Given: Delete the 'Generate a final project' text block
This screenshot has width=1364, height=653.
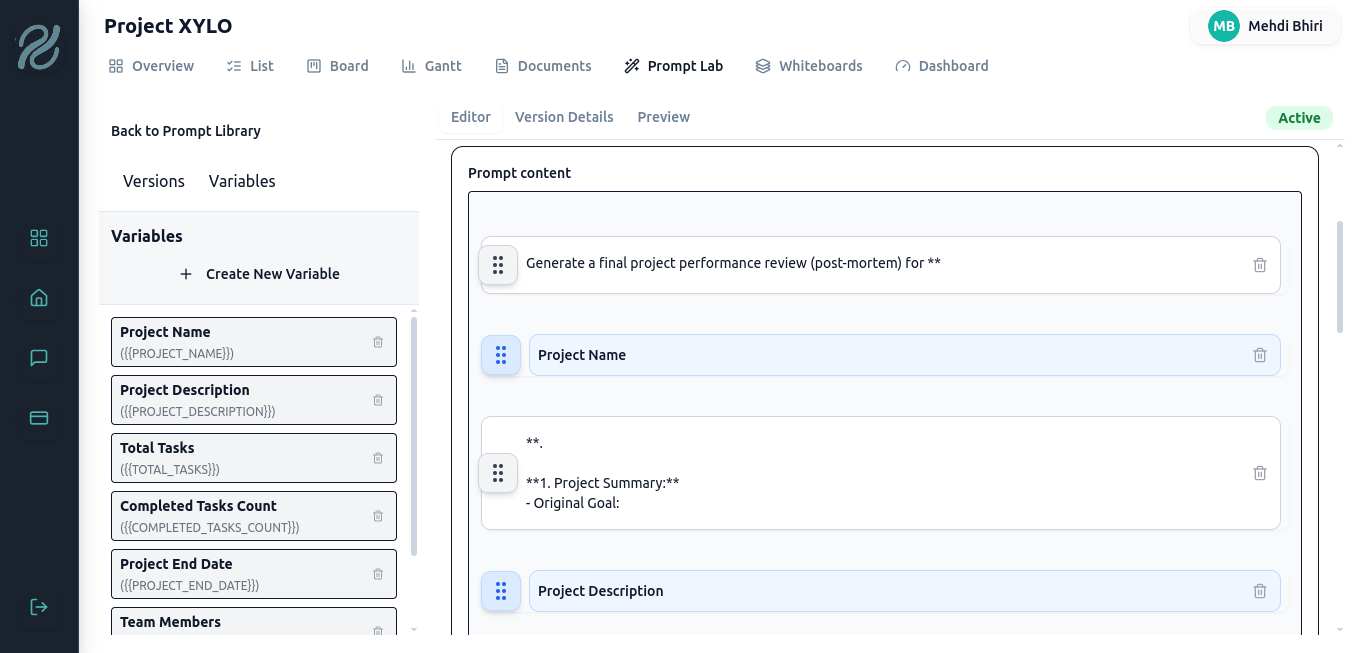Looking at the screenshot, I should tap(1259, 265).
